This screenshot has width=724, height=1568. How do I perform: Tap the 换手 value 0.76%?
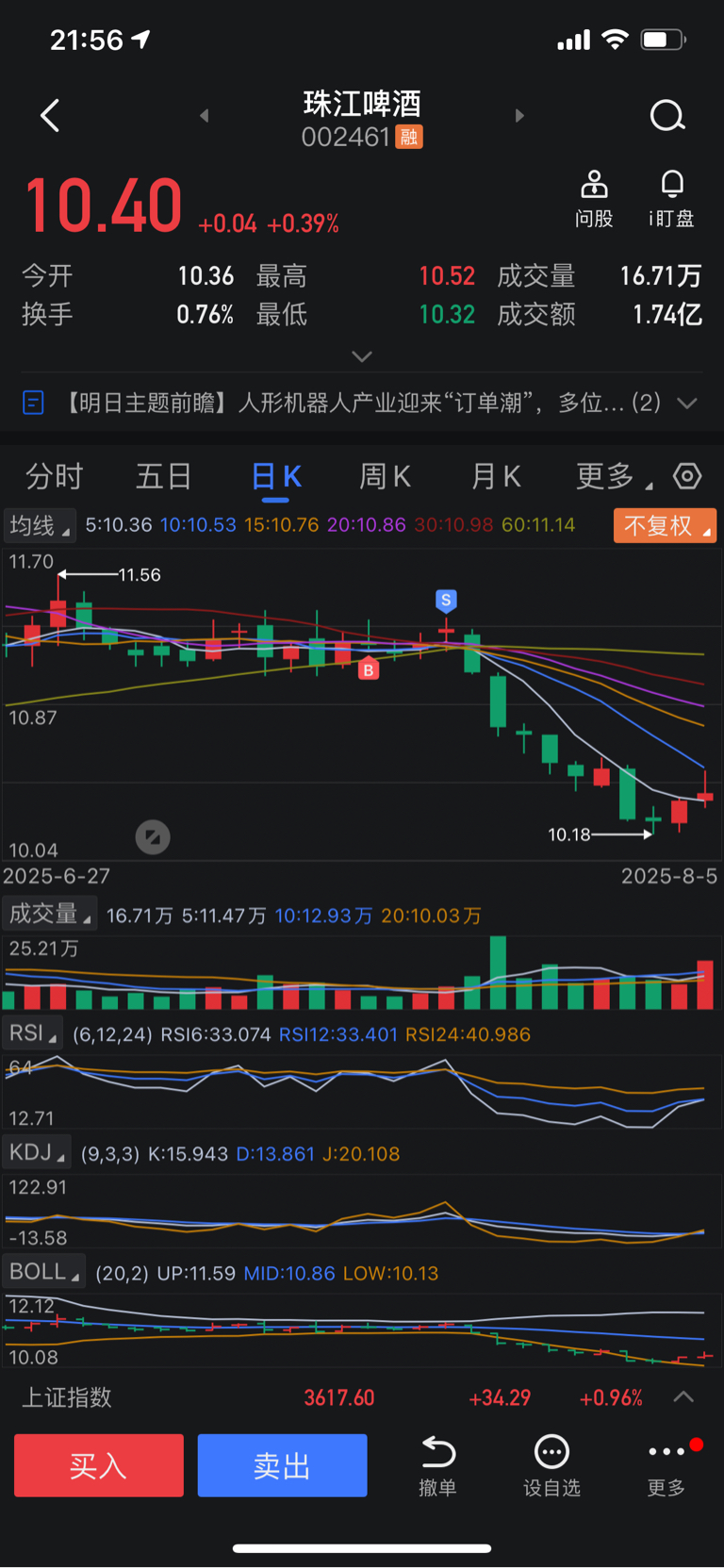(206, 314)
